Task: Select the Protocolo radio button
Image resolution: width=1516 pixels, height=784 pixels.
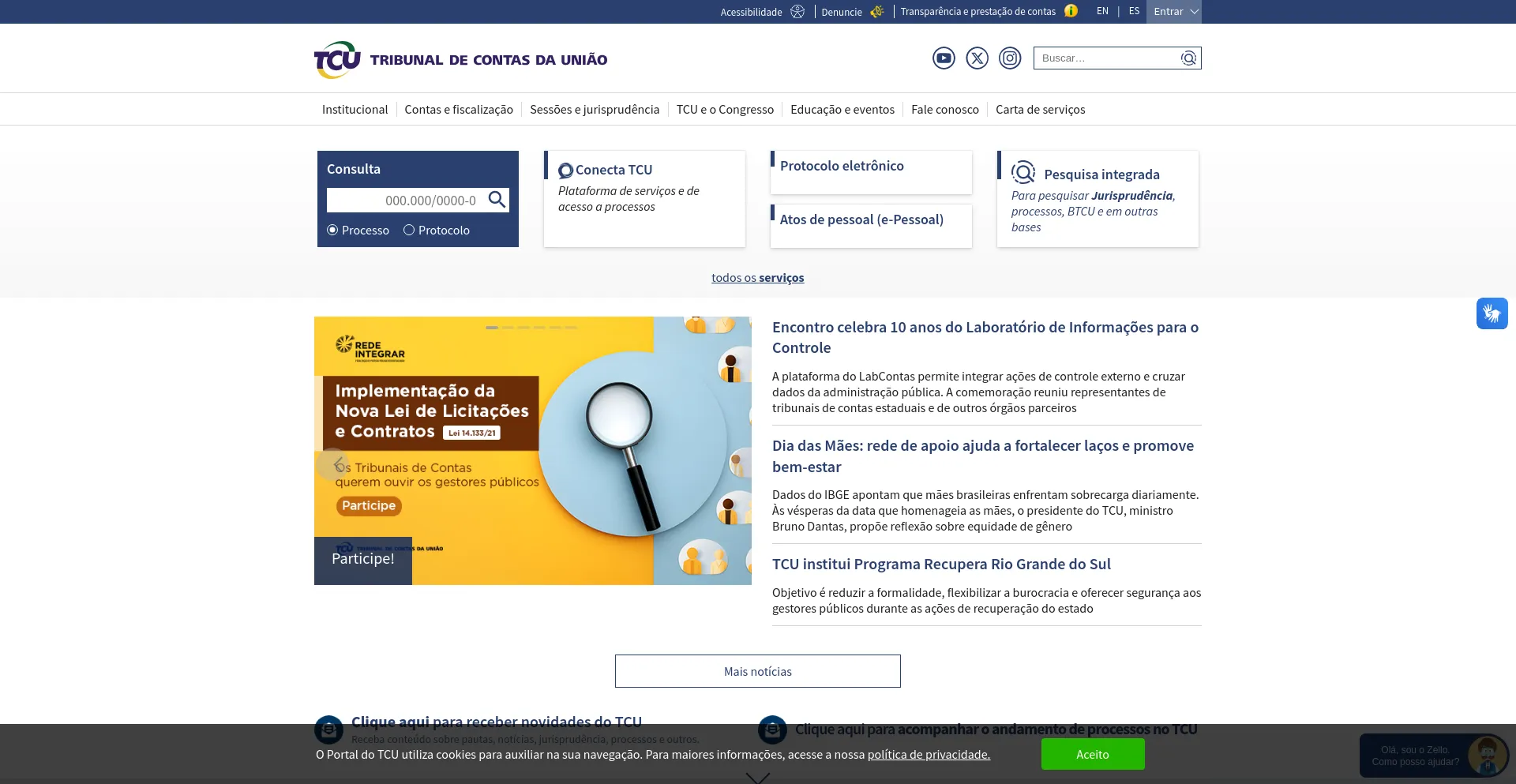Action: (x=409, y=230)
